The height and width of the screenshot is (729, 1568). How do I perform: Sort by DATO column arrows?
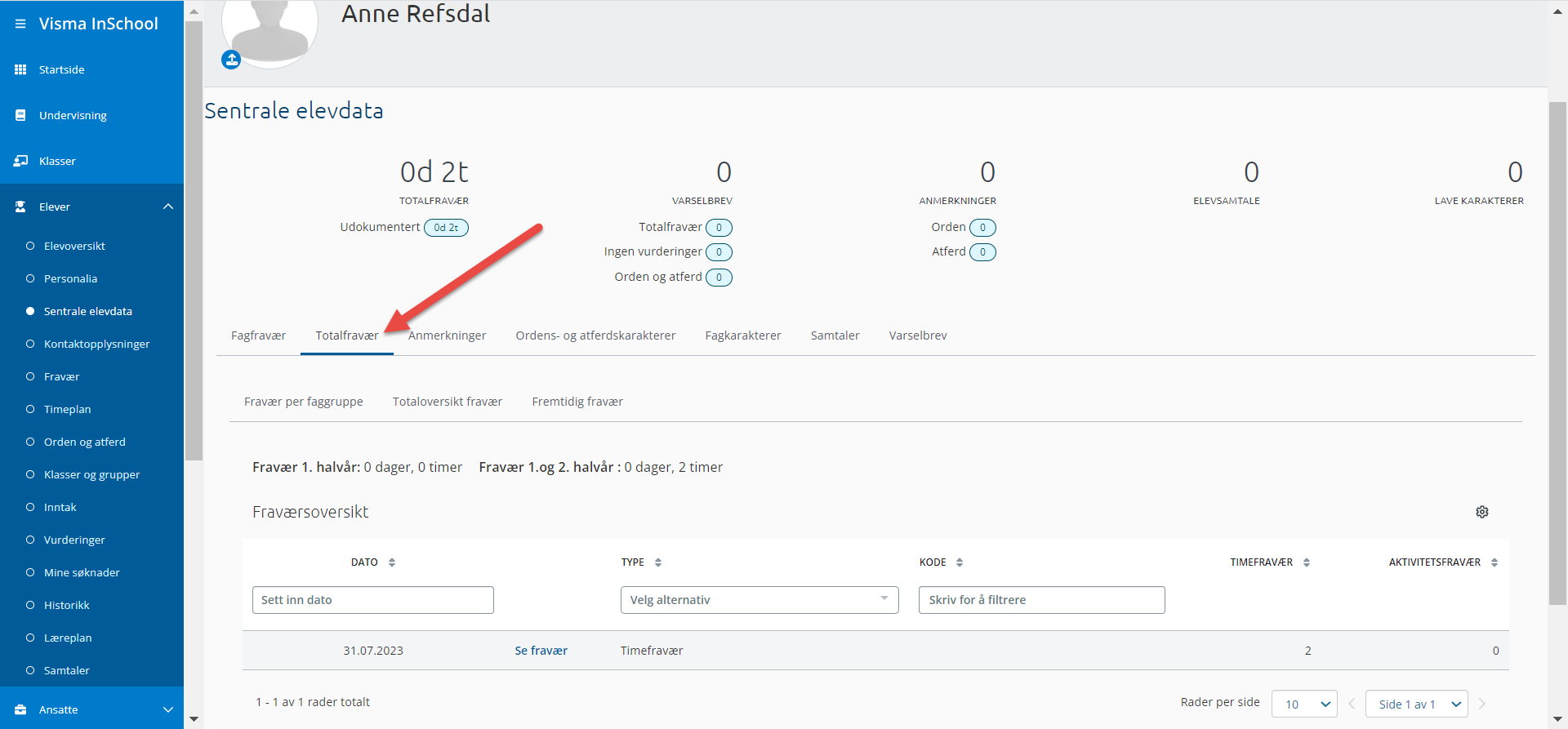[x=392, y=562]
